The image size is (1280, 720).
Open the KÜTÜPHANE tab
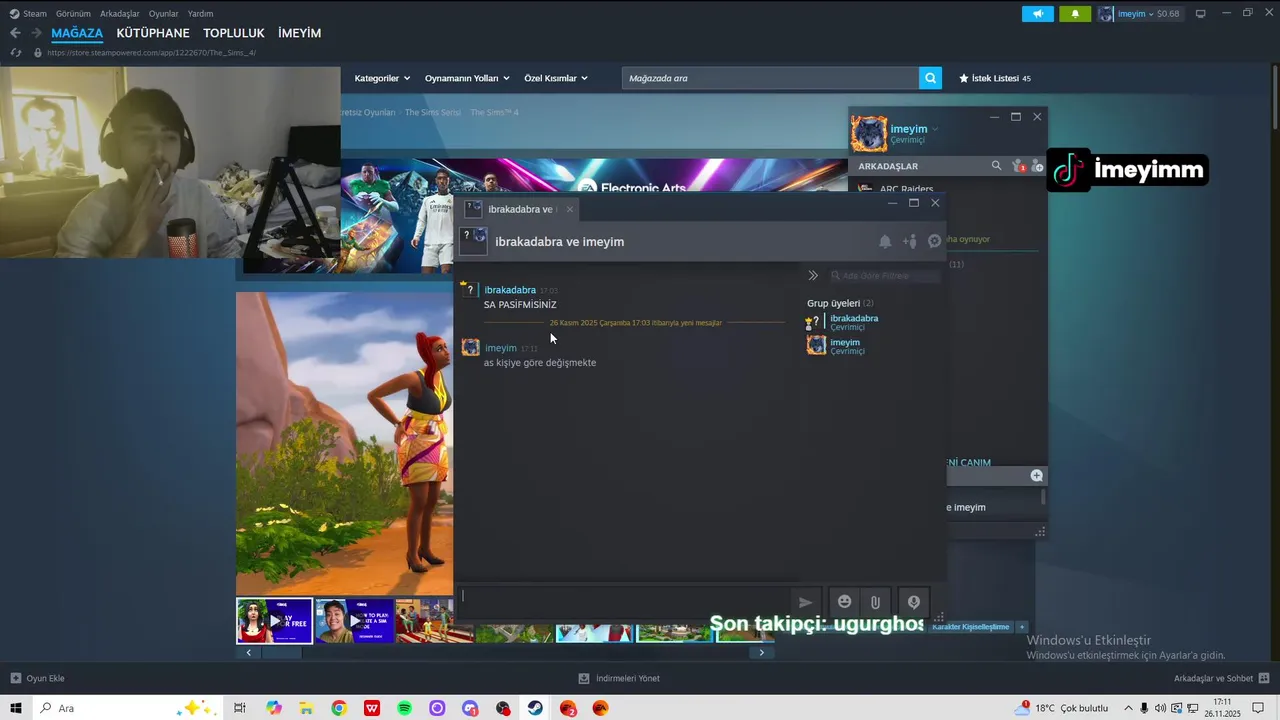153,33
